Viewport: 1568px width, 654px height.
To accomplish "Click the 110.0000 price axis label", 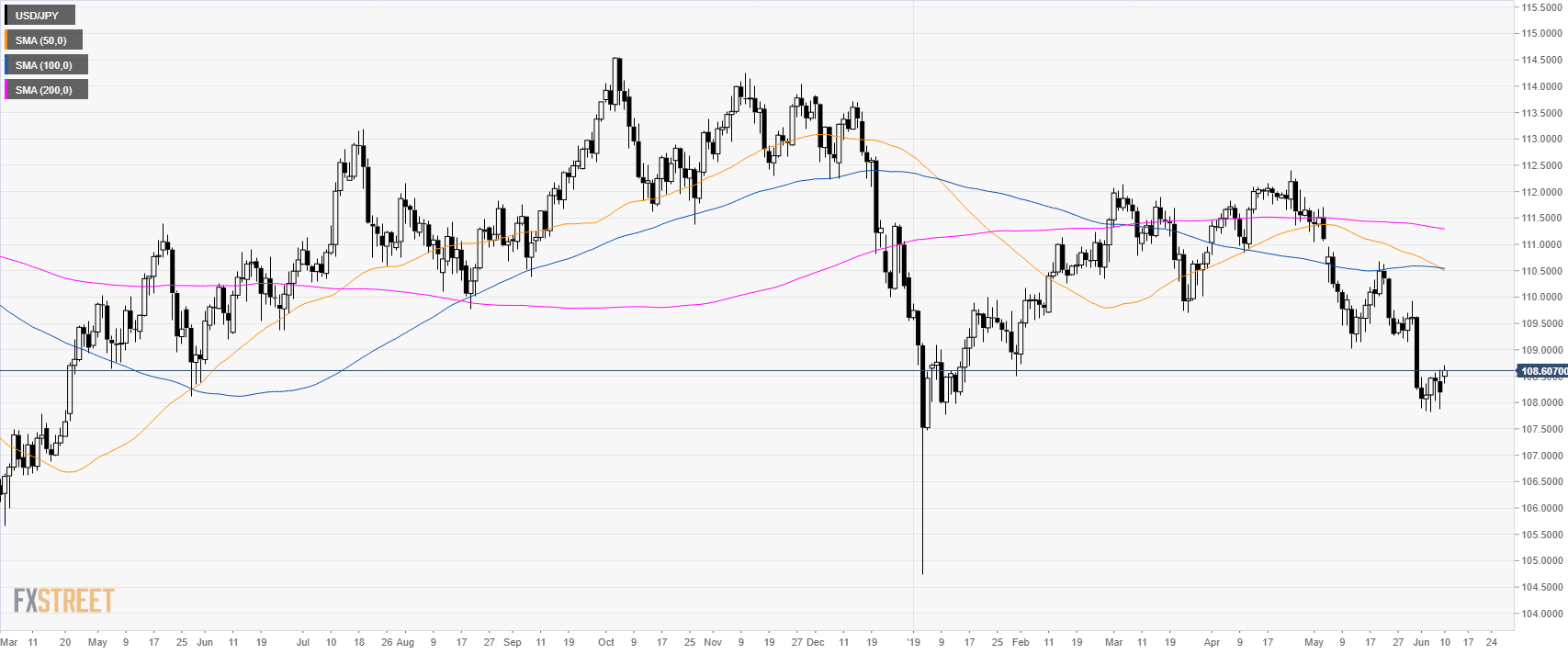I will coord(1540,298).
